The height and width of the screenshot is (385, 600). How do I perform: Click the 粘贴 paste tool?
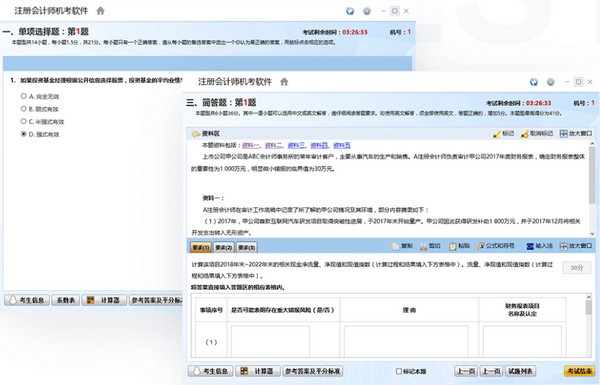click(x=459, y=246)
